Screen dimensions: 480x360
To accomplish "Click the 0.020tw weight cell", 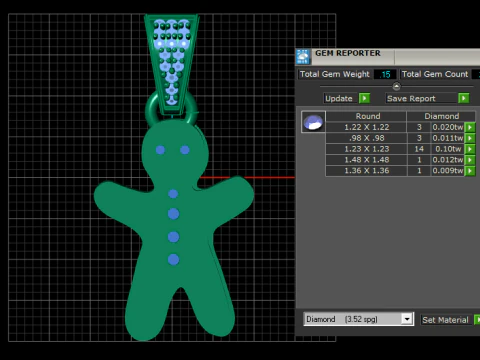I will [x=447, y=127].
